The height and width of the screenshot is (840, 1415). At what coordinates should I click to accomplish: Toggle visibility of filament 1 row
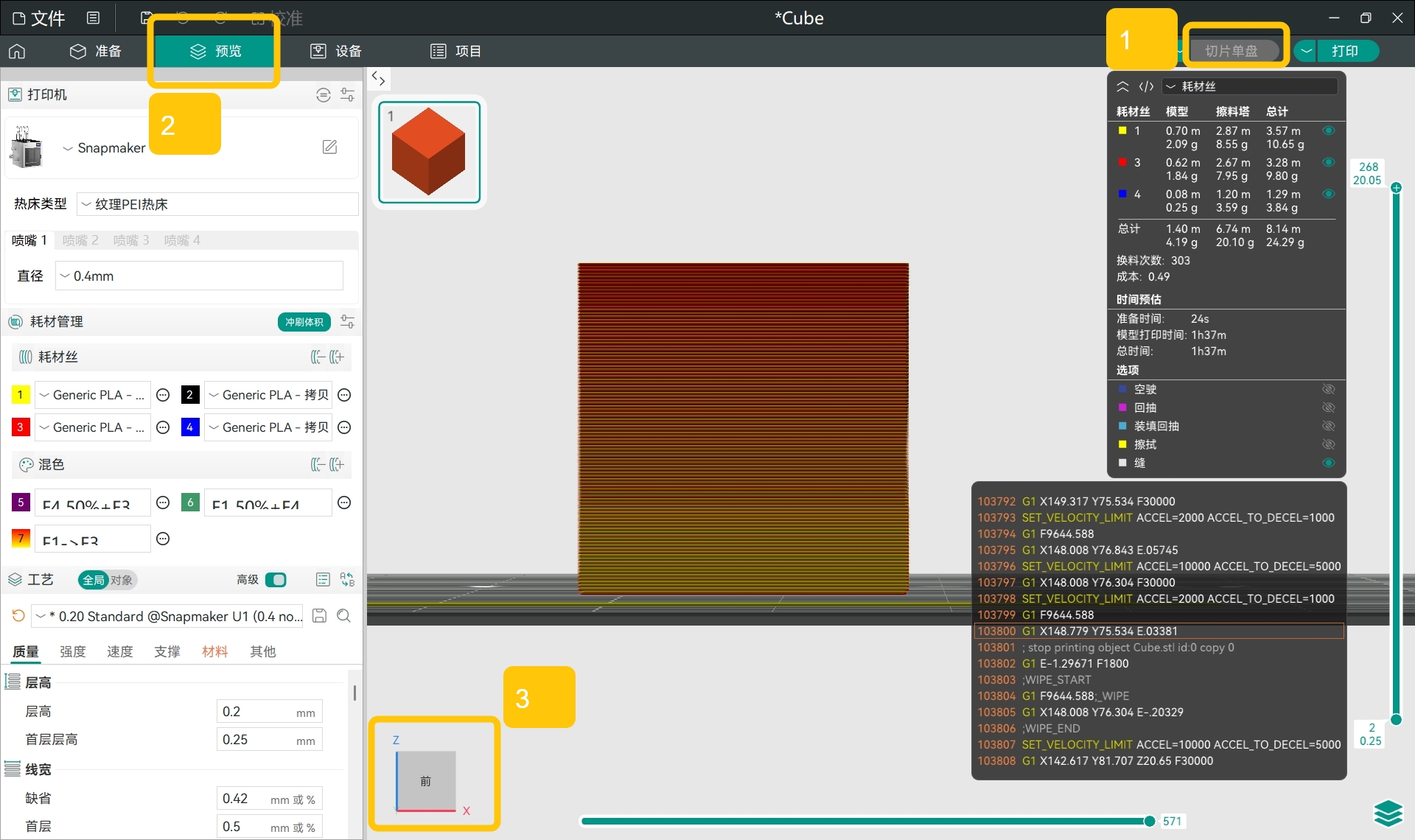pos(1329,130)
